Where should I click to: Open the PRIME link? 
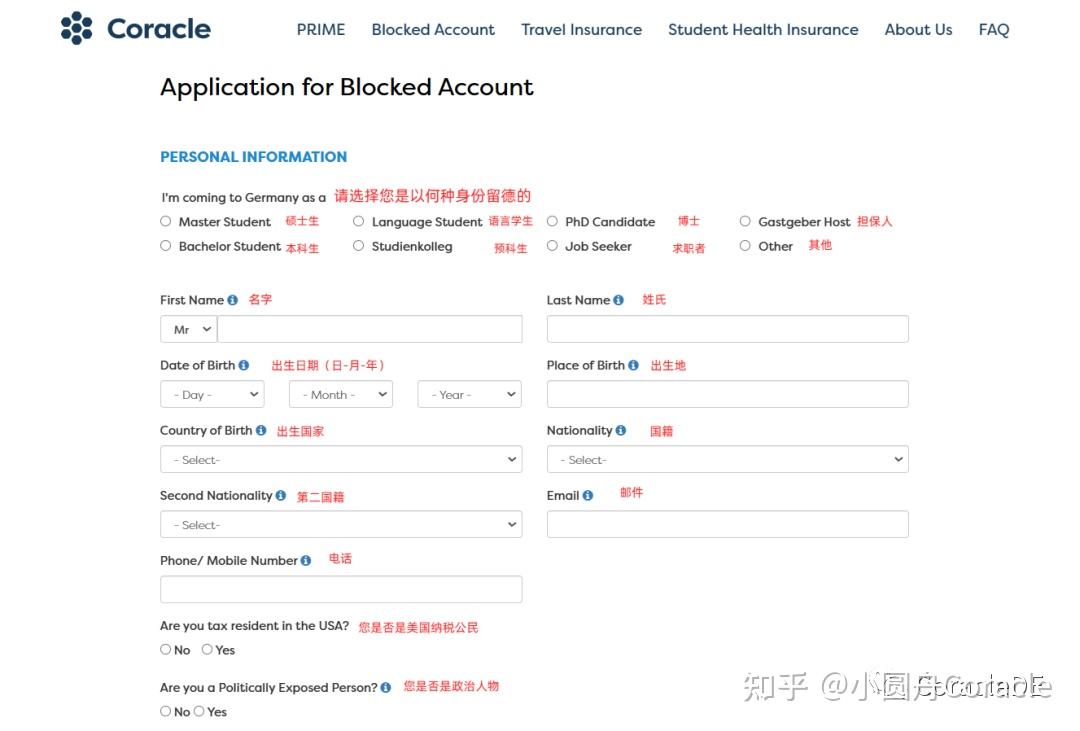click(321, 29)
